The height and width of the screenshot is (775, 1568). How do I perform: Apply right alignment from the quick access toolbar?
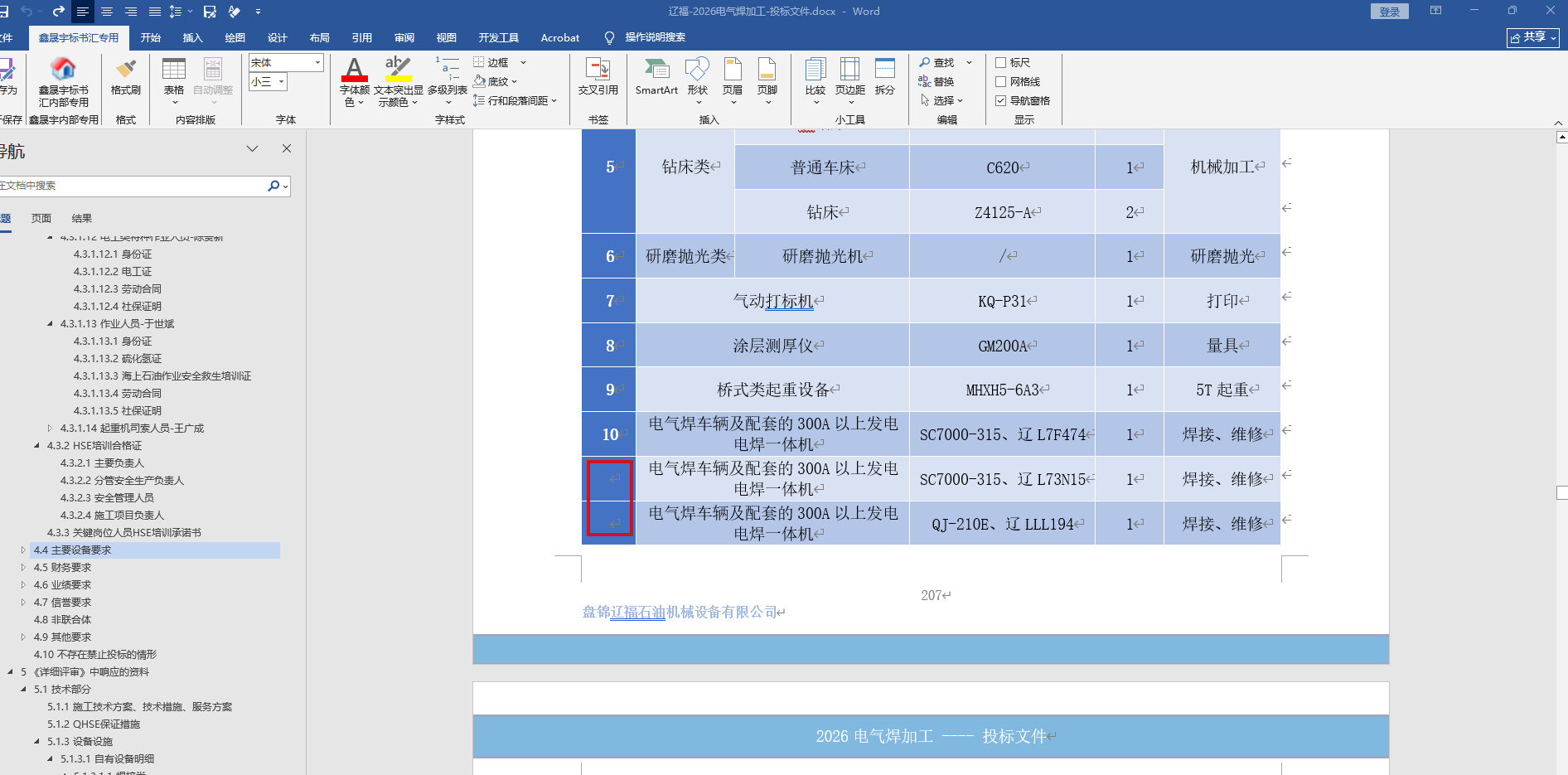(x=131, y=12)
